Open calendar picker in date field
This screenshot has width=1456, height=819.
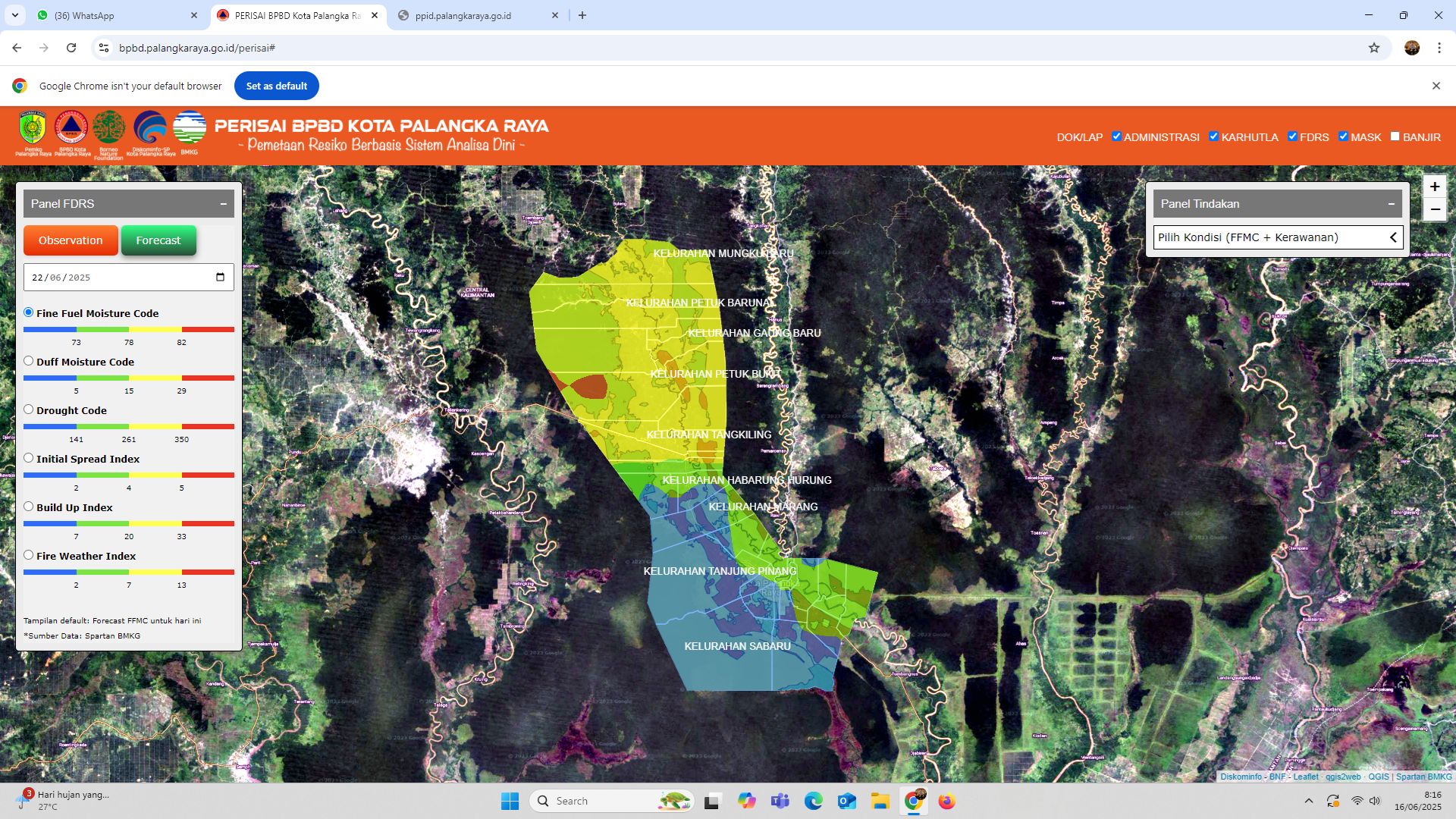pos(220,277)
